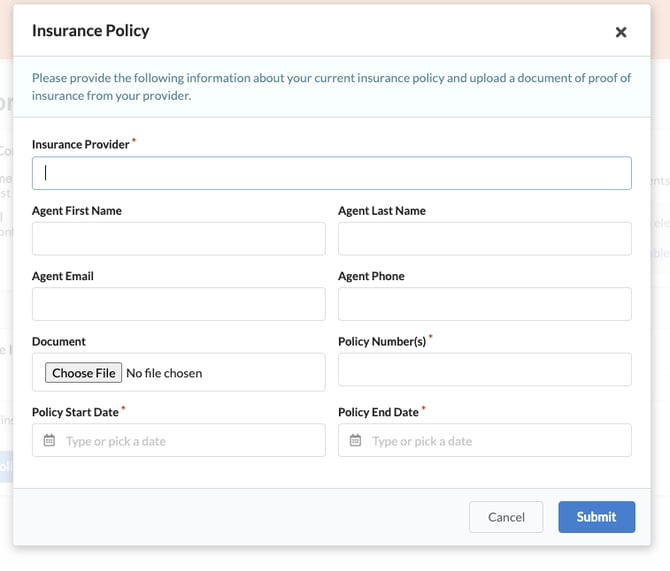Screen dimensions: 670x571
Task: Click the blue instruction banner text
Action: (x=331, y=87)
